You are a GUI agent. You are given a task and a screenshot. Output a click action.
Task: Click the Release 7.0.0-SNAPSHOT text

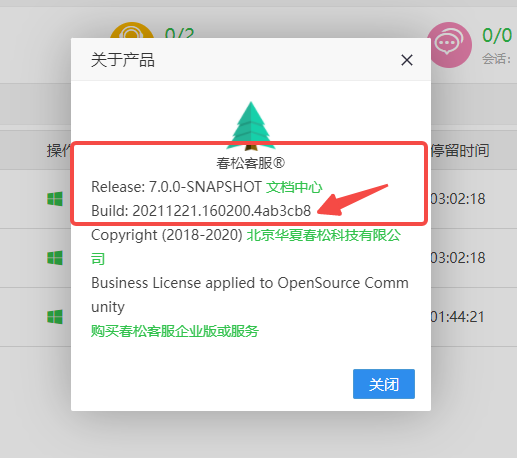176,187
